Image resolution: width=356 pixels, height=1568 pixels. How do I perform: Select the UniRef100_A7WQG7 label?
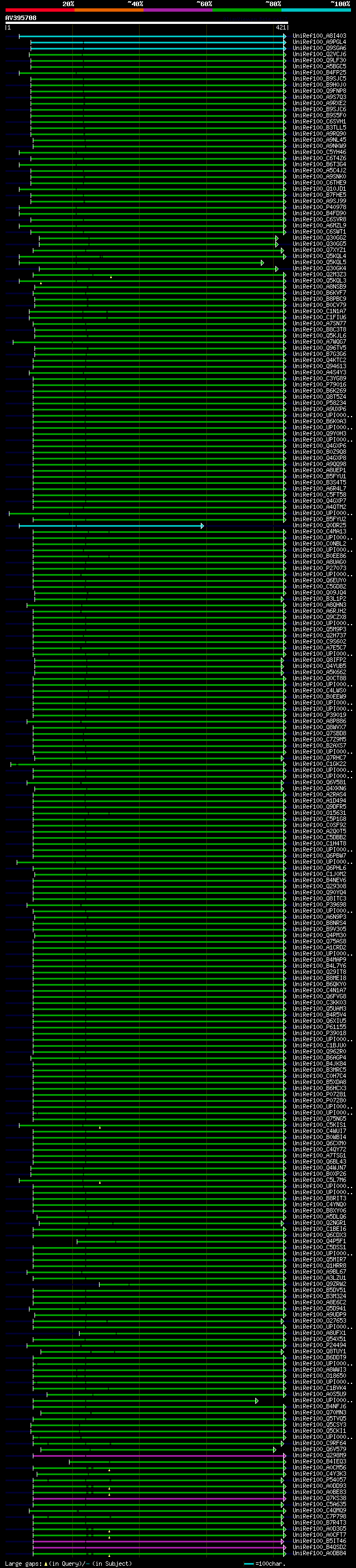[319, 342]
